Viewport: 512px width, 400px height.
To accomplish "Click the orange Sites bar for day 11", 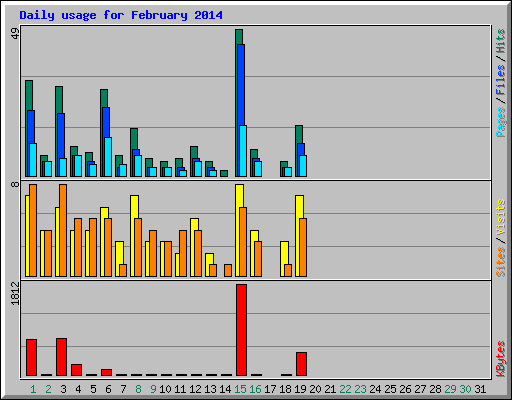I will (x=183, y=253).
